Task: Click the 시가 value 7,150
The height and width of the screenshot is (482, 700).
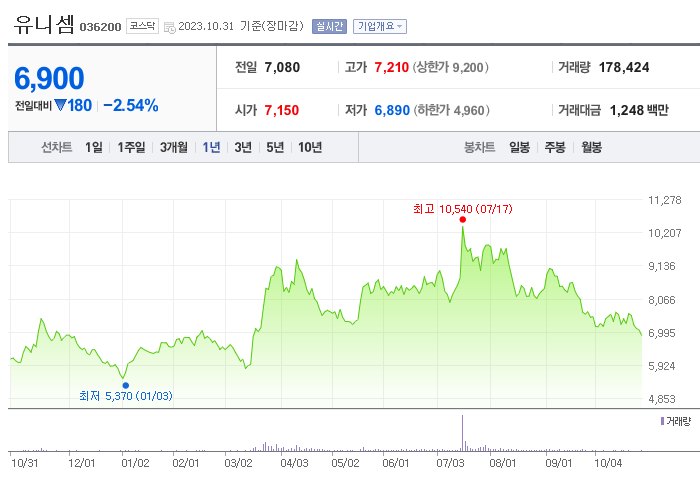Action: click(282, 110)
